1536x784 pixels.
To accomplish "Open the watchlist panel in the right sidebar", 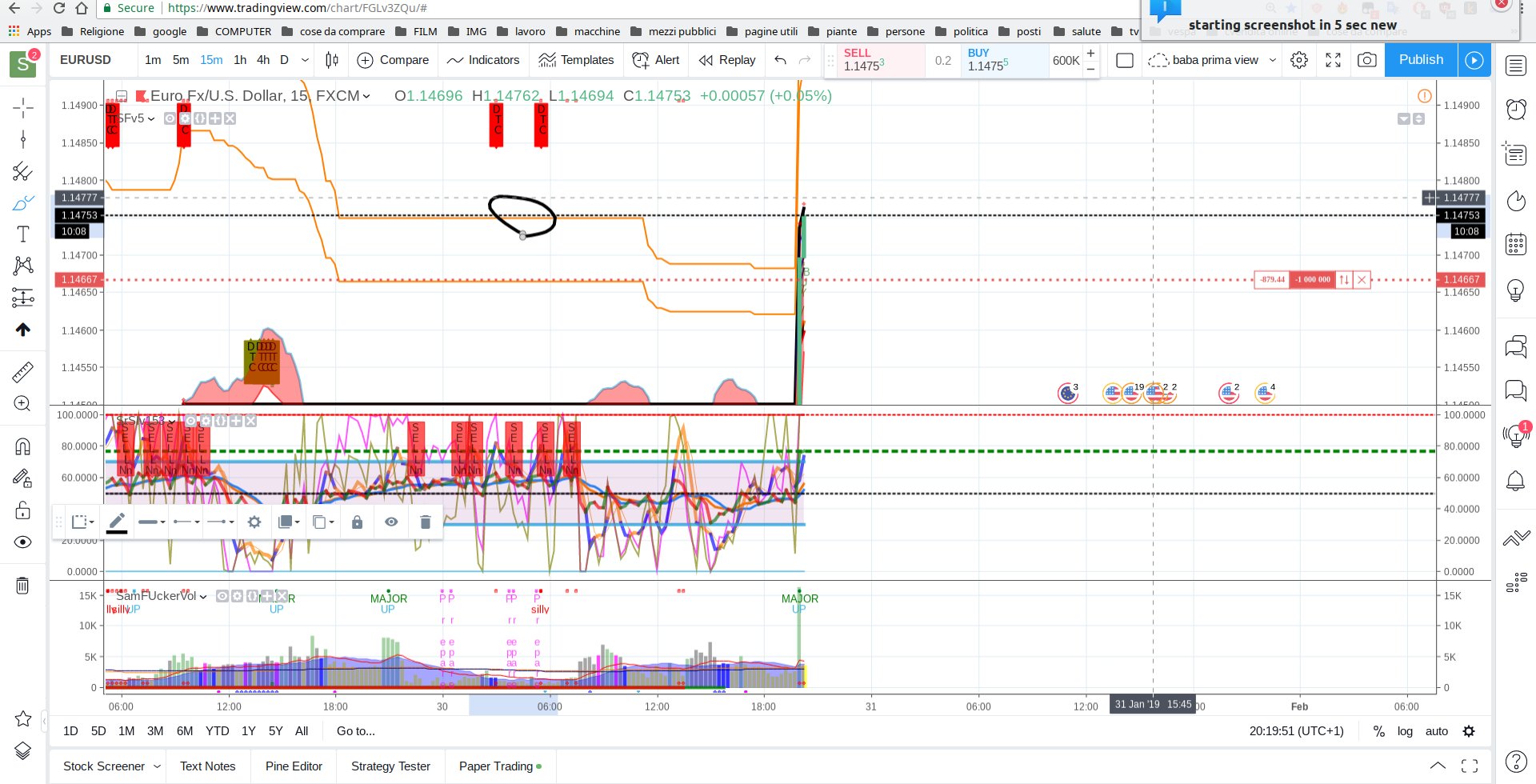I will (x=1516, y=66).
